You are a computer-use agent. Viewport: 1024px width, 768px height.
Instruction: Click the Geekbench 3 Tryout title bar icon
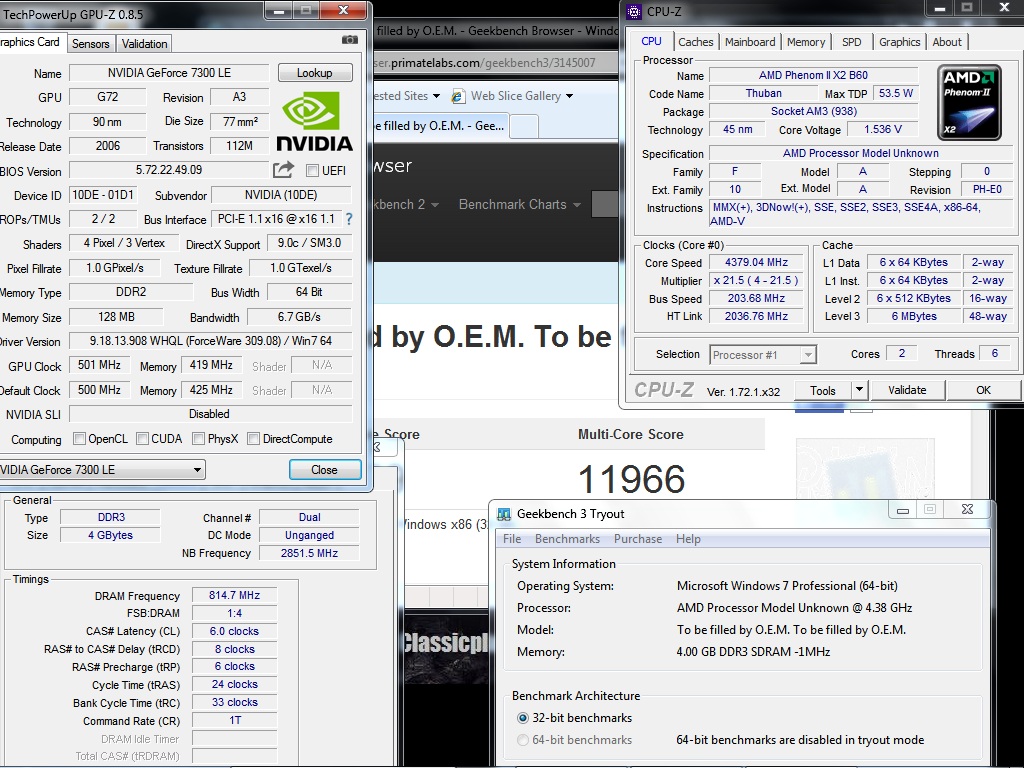pos(504,514)
